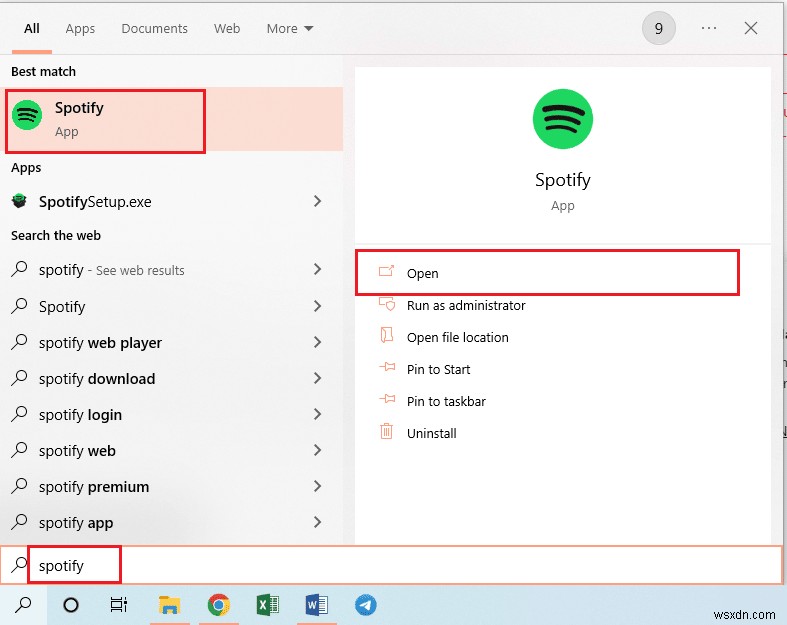The width and height of the screenshot is (787, 625).
Task: Click the taskbar Search magnifier icon
Action: tap(23, 605)
